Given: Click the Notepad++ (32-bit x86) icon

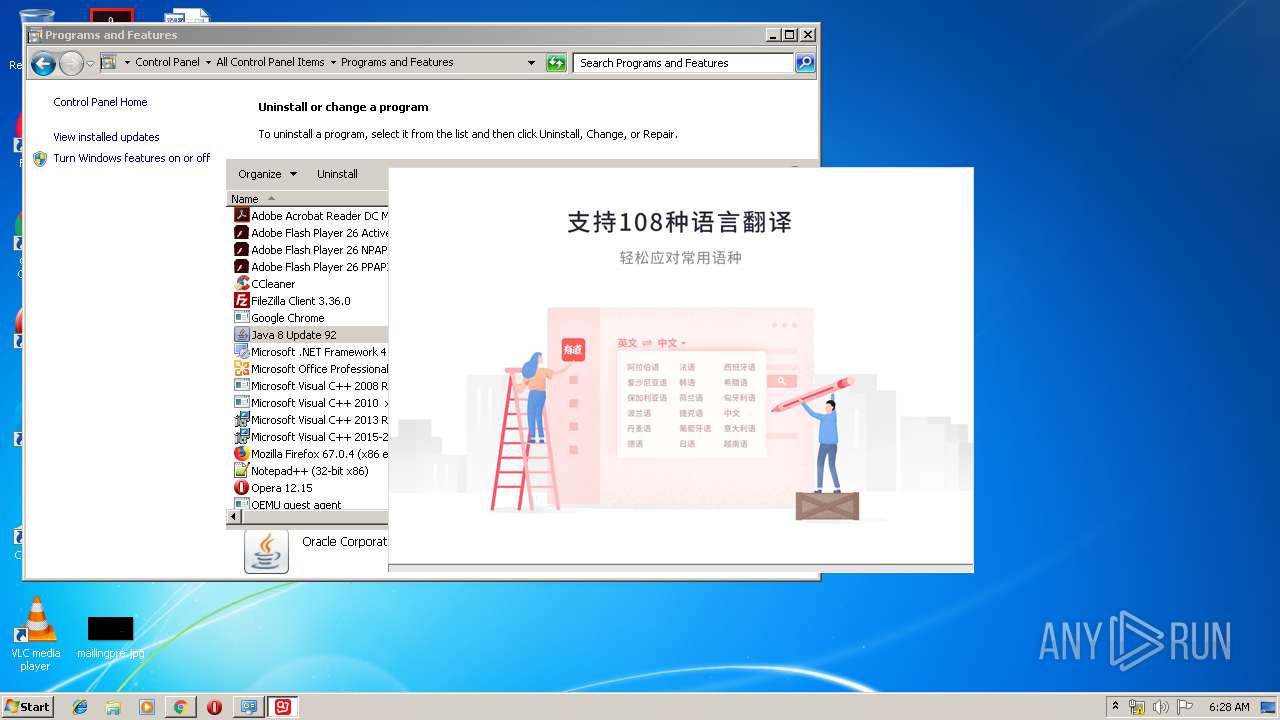Looking at the screenshot, I should 241,471.
